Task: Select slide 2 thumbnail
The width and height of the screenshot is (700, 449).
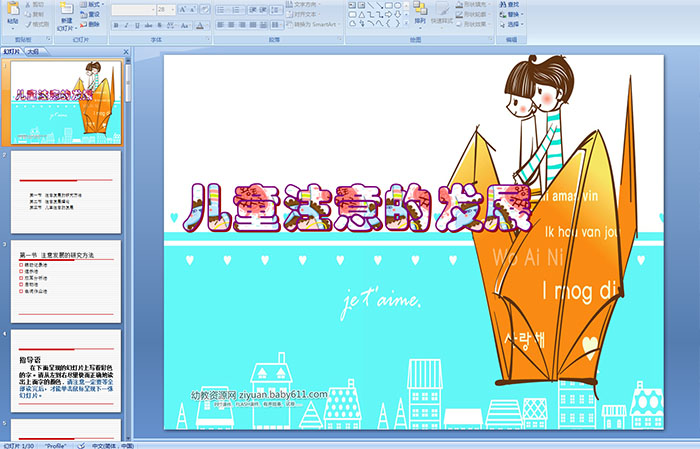Action: (66, 192)
